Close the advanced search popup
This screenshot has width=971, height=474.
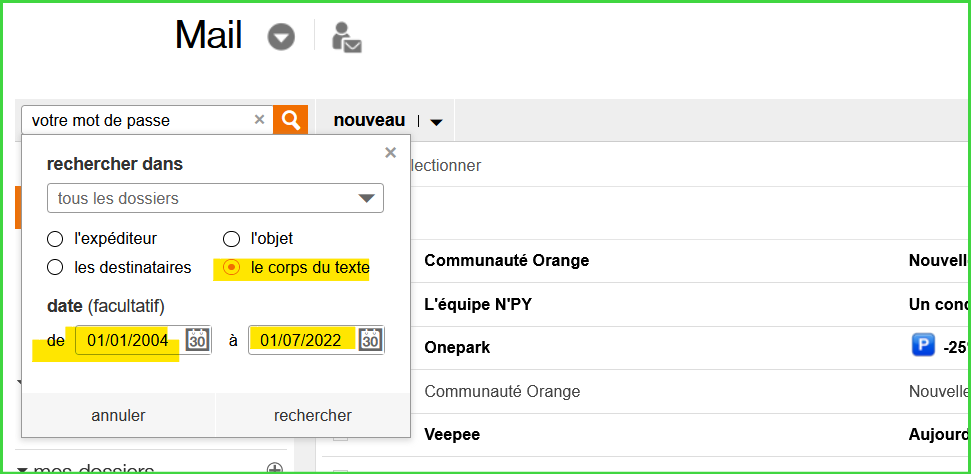point(390,153)
